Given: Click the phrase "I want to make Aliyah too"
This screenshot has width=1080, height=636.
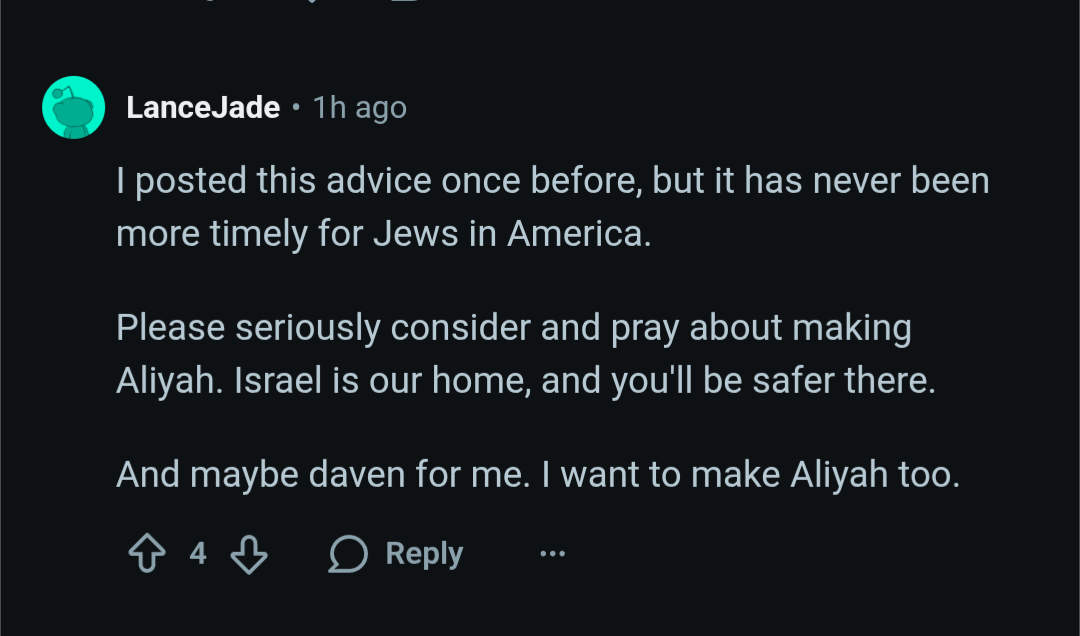Looking at the screenshot, I should 750,475.
